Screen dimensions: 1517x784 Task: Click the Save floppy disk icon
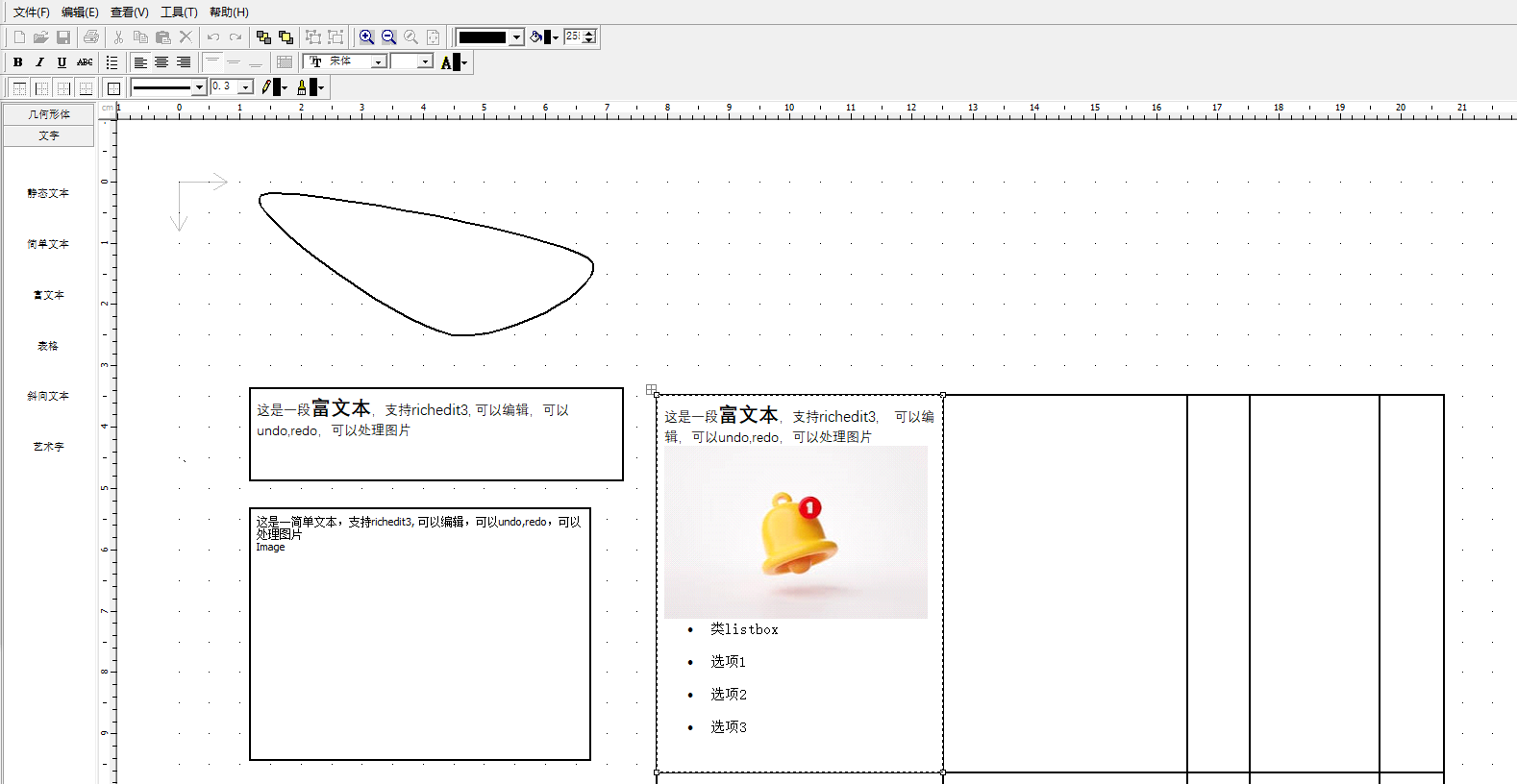click(x=63, y=37)
